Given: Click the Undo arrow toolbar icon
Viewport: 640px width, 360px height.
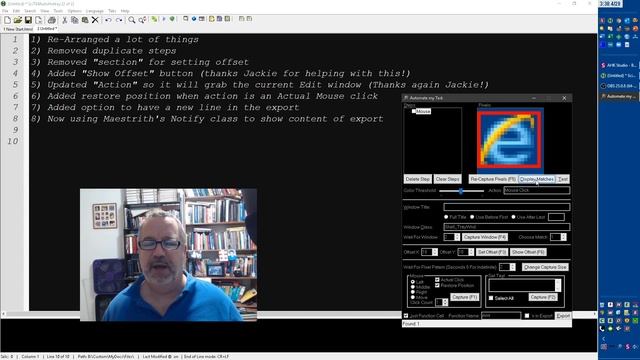Looking at the screenshot, I should pyautogui.click(x=108, y=20).
